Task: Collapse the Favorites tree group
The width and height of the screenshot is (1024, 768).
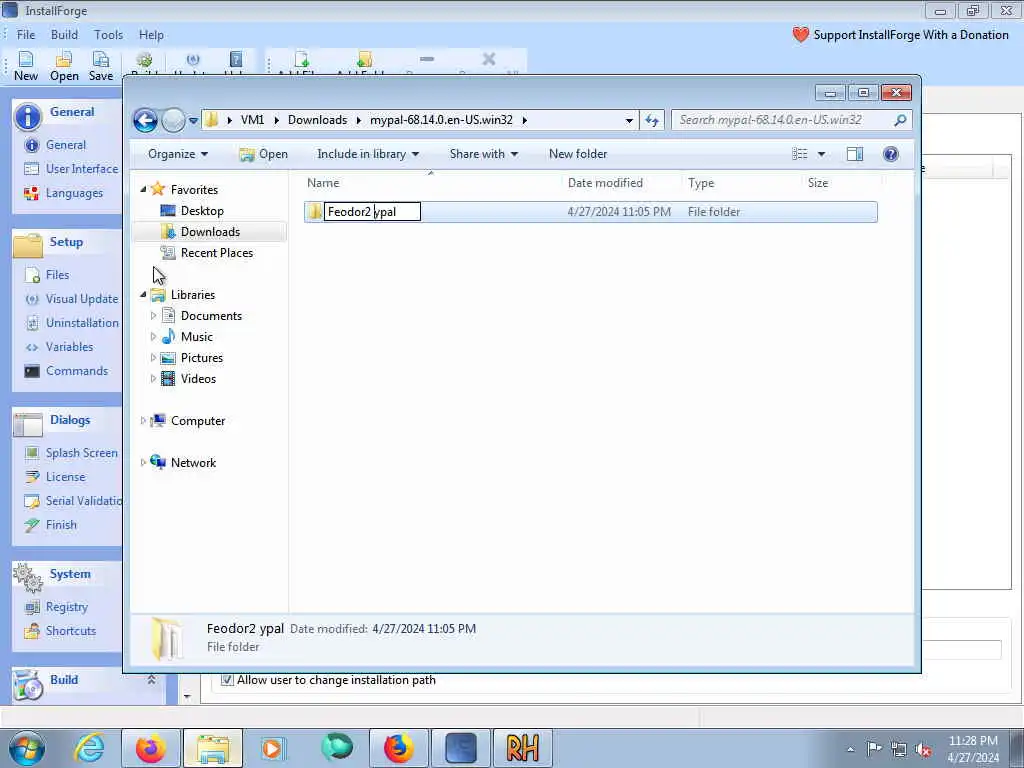Action: coord(143,189)
